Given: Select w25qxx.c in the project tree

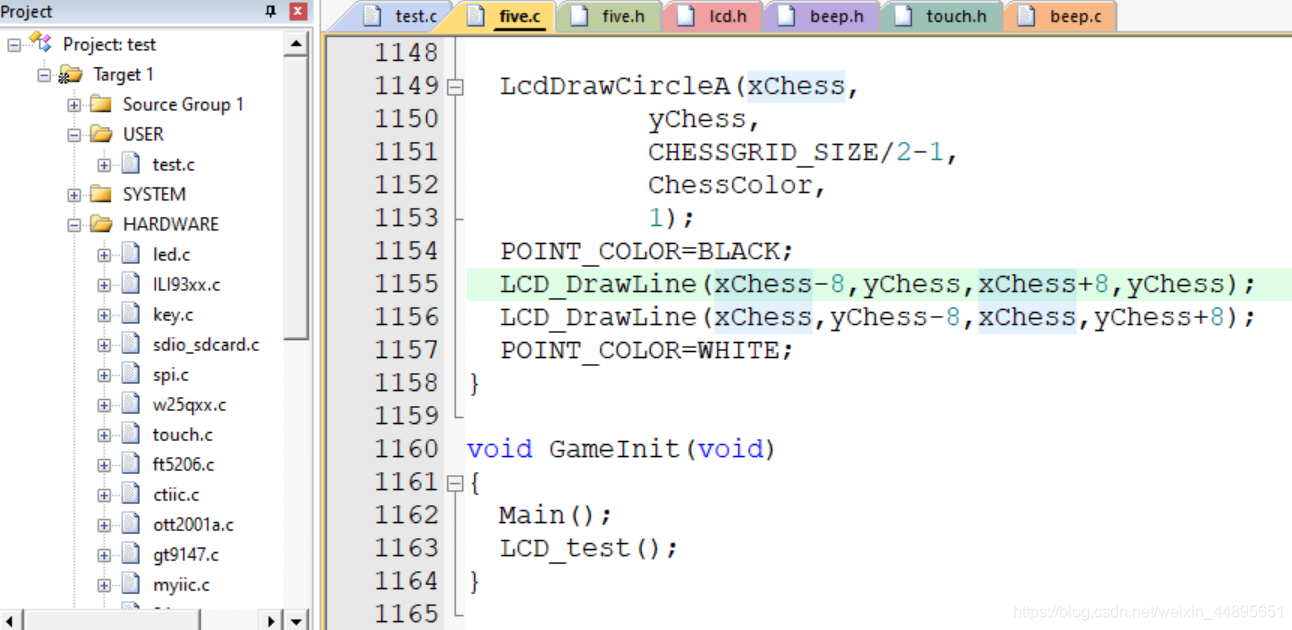Looking at the screenshot, I should coord(189,404).
